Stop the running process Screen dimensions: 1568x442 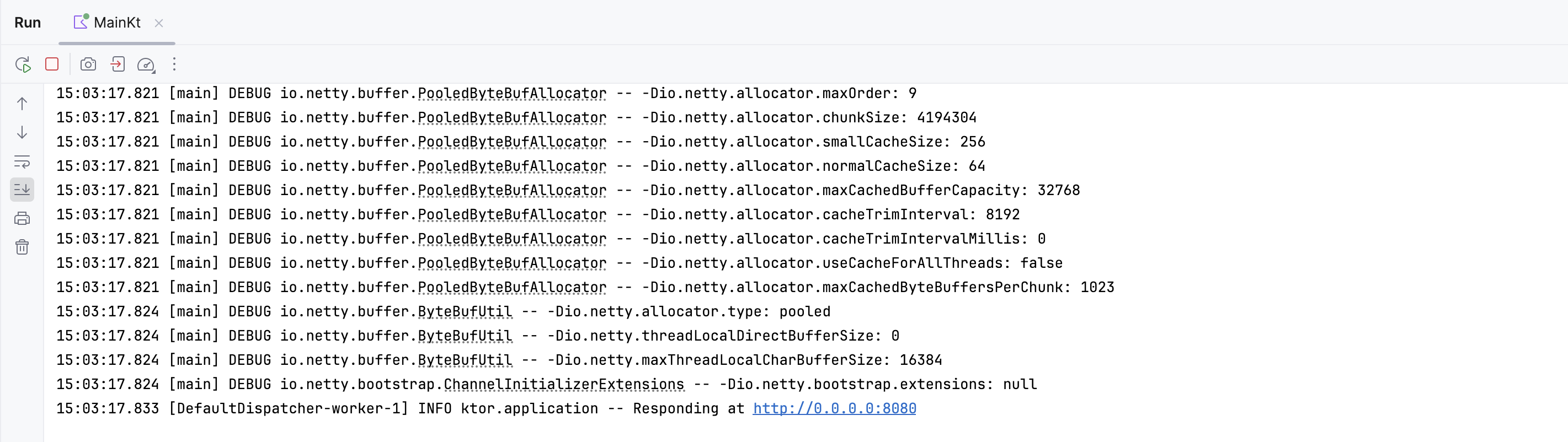(x=52, y=64)
